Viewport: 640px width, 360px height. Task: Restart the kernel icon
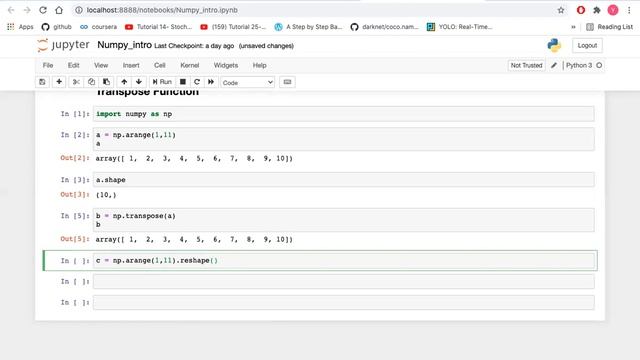(197, 82)
